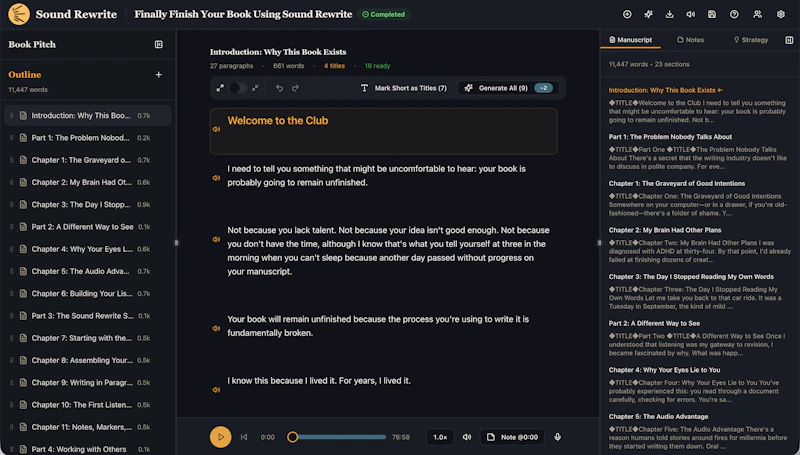Collapse the left Book Pitch panel
Screen dimensions: 800x455
159,44
